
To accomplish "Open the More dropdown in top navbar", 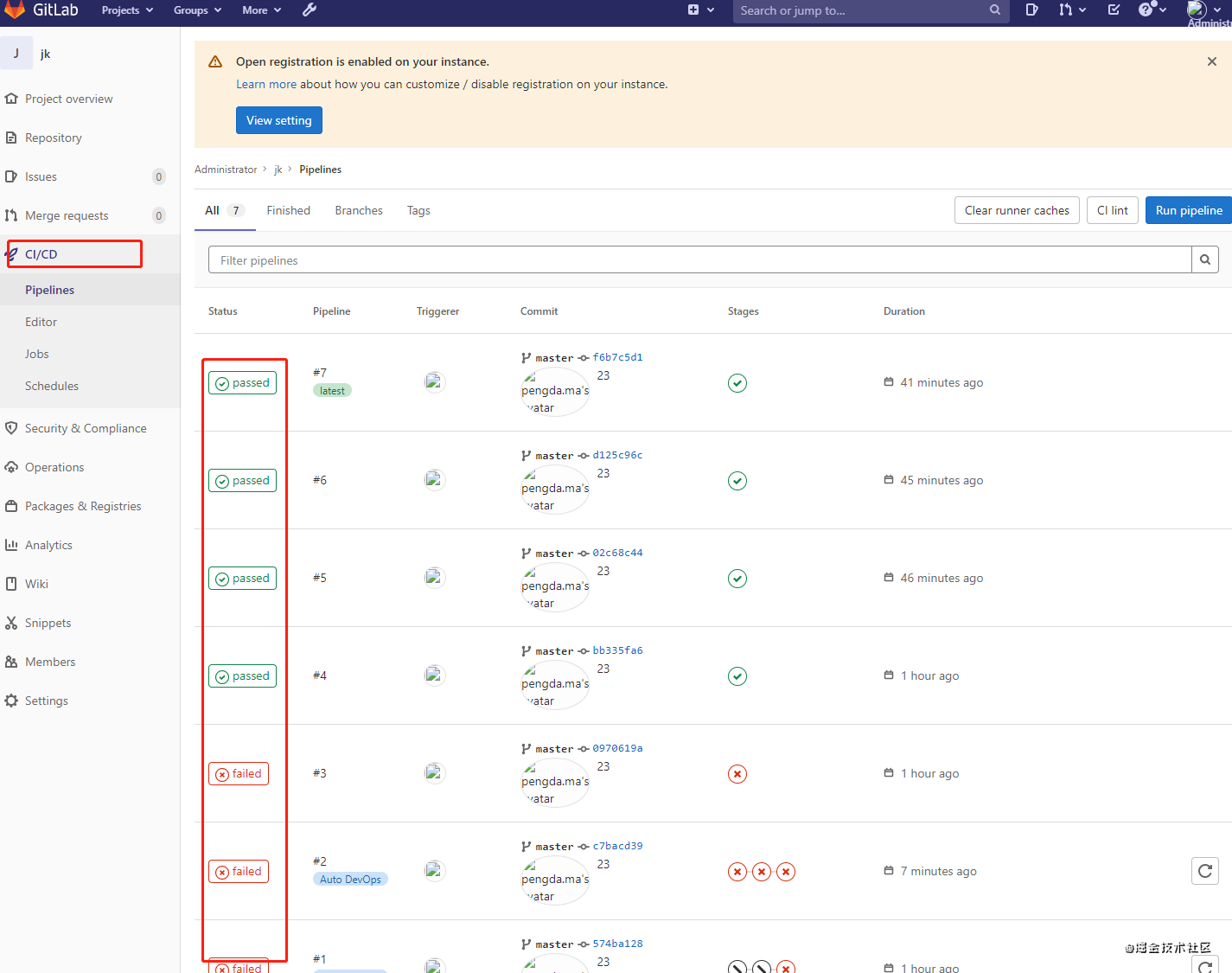I will pos(261,10).
